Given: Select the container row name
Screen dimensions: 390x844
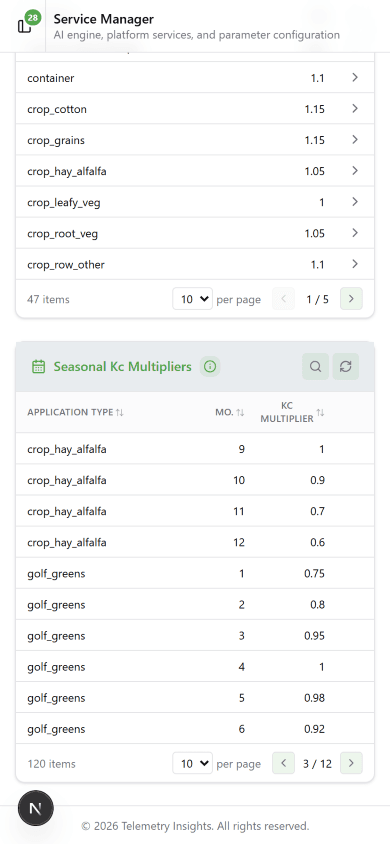Looking at the screenshot, I should pyautogui.click(x=51, y=78).
